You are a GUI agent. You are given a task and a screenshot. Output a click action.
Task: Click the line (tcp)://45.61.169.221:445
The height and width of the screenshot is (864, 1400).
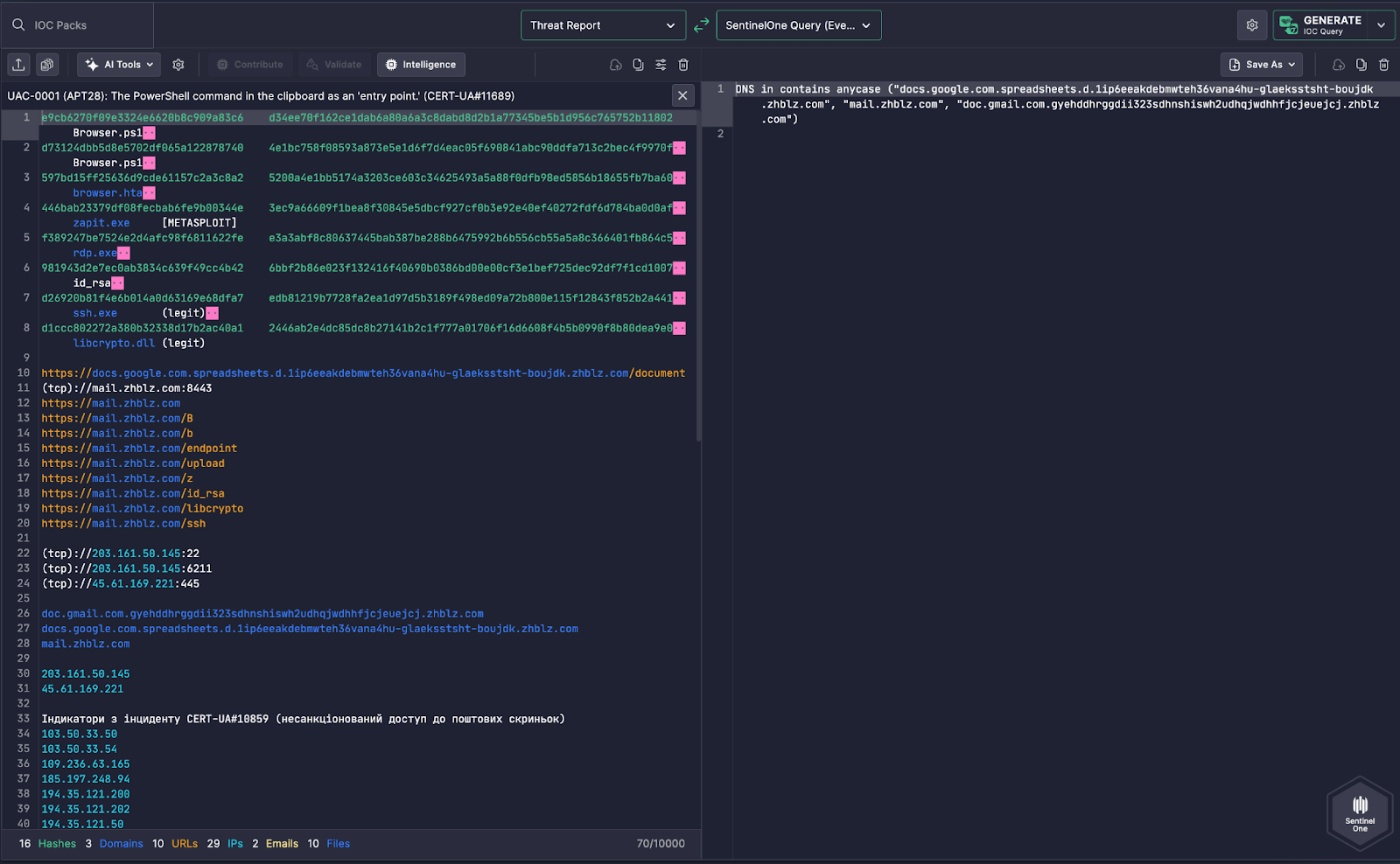(121, 584)
